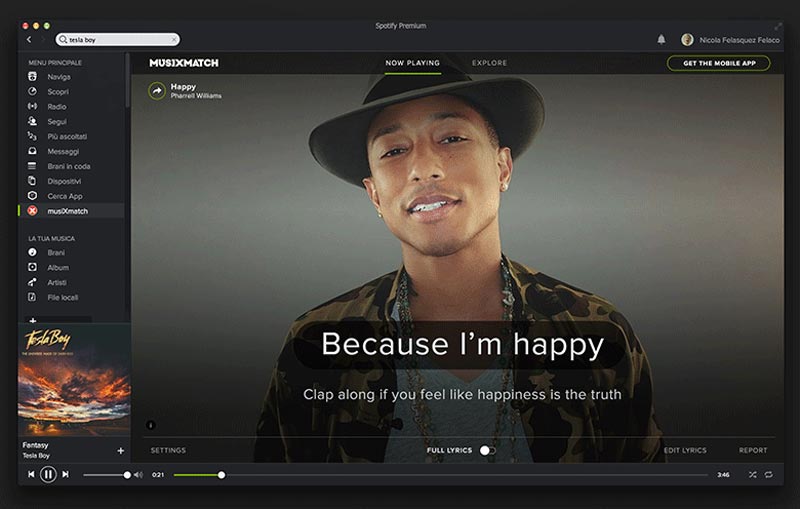Click the Pharrell Williams artist name

pyautogui.click(x=196, y=96)
